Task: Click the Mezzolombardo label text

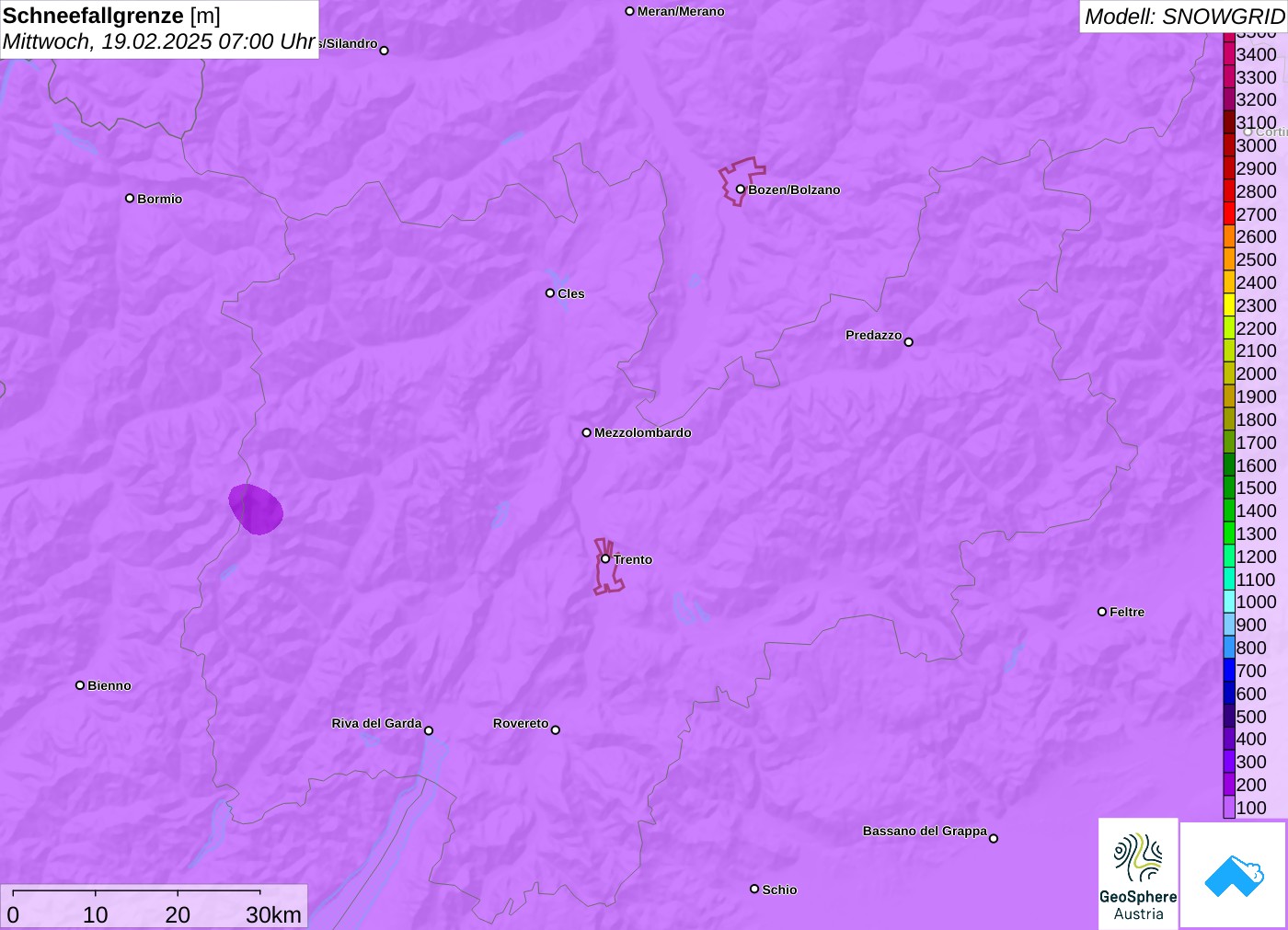Action: point(643,432)
